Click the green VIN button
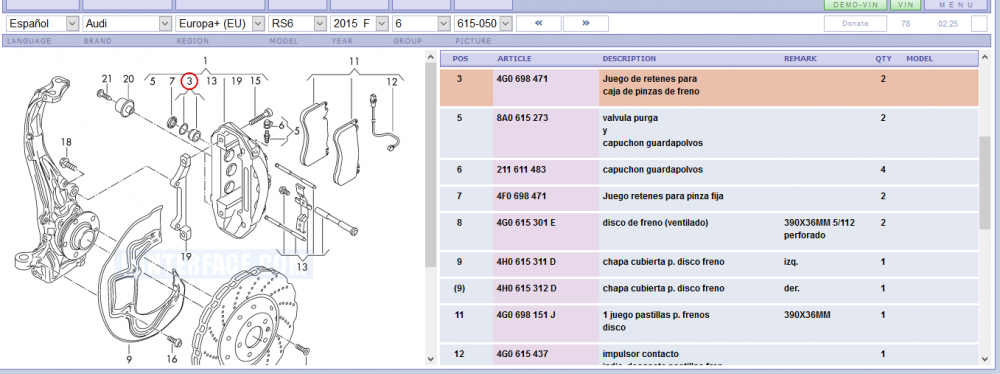Screen dimensions: 1000x374 tap(905, 4)
